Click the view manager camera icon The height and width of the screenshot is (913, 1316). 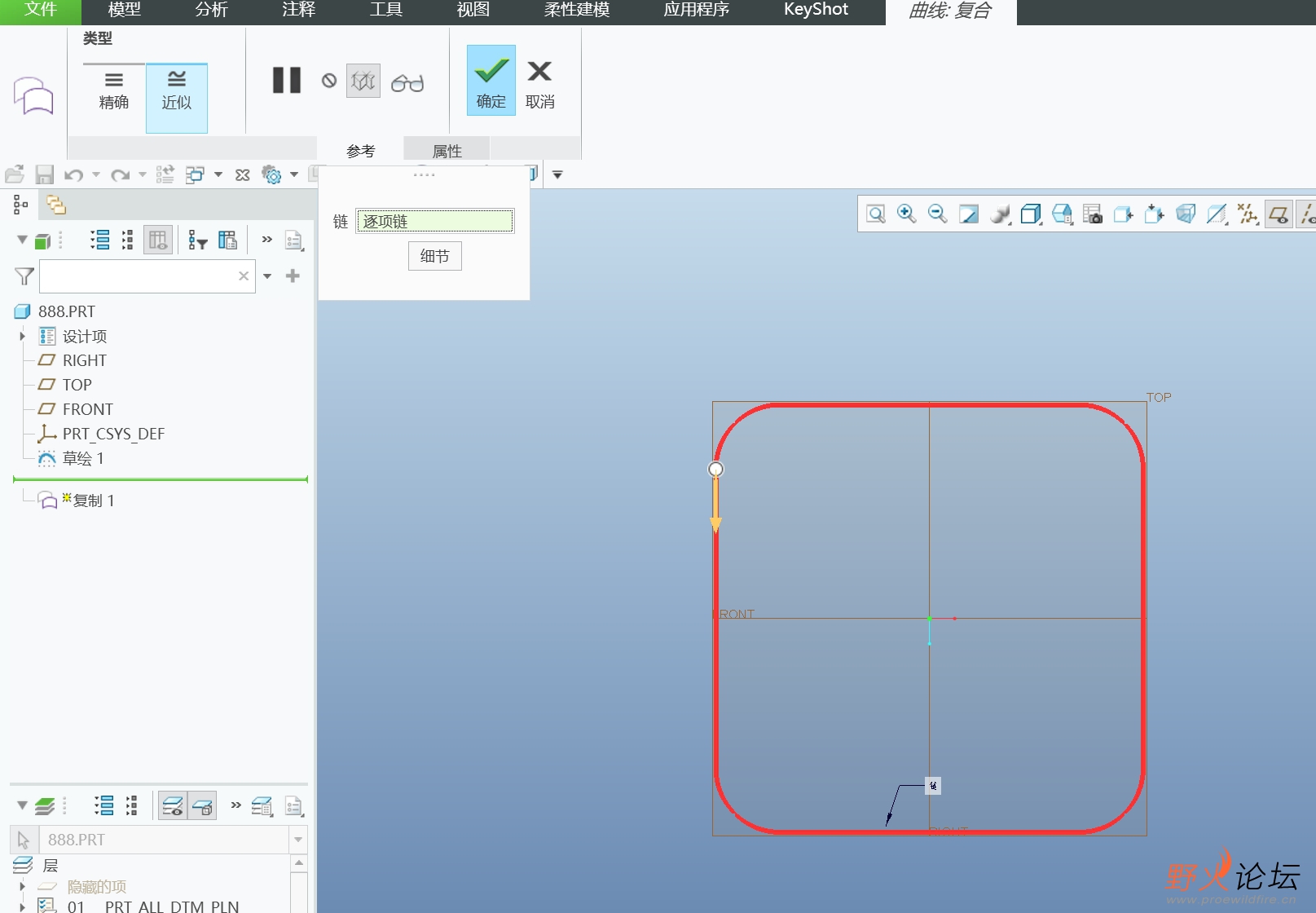[x=1093, y=214]
